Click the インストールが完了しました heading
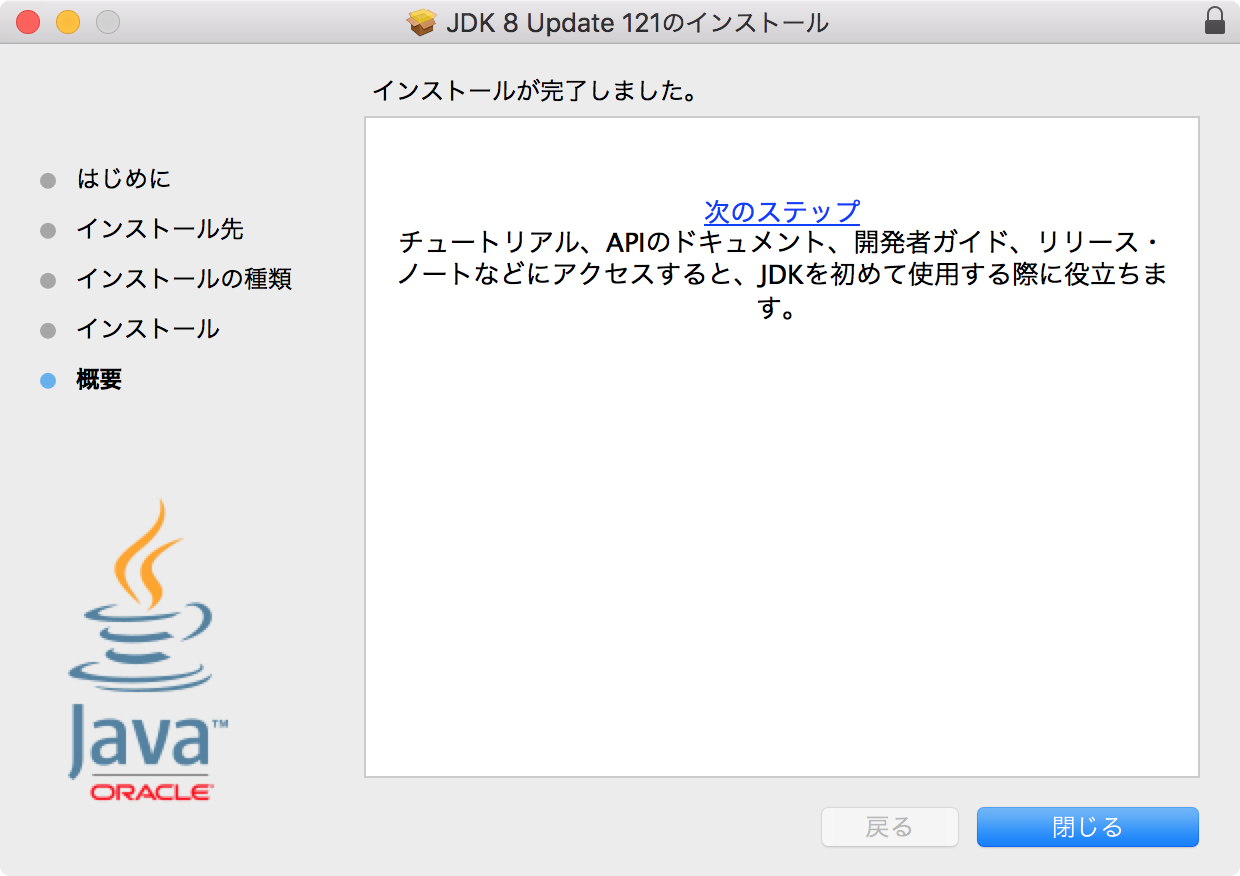1240x876 pixels. click(534, 91)
